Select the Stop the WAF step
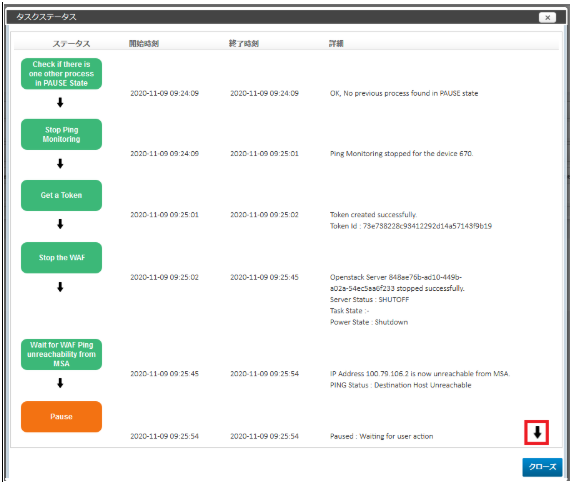The width and height of the screenshot is (578, 482). (61, 258)
